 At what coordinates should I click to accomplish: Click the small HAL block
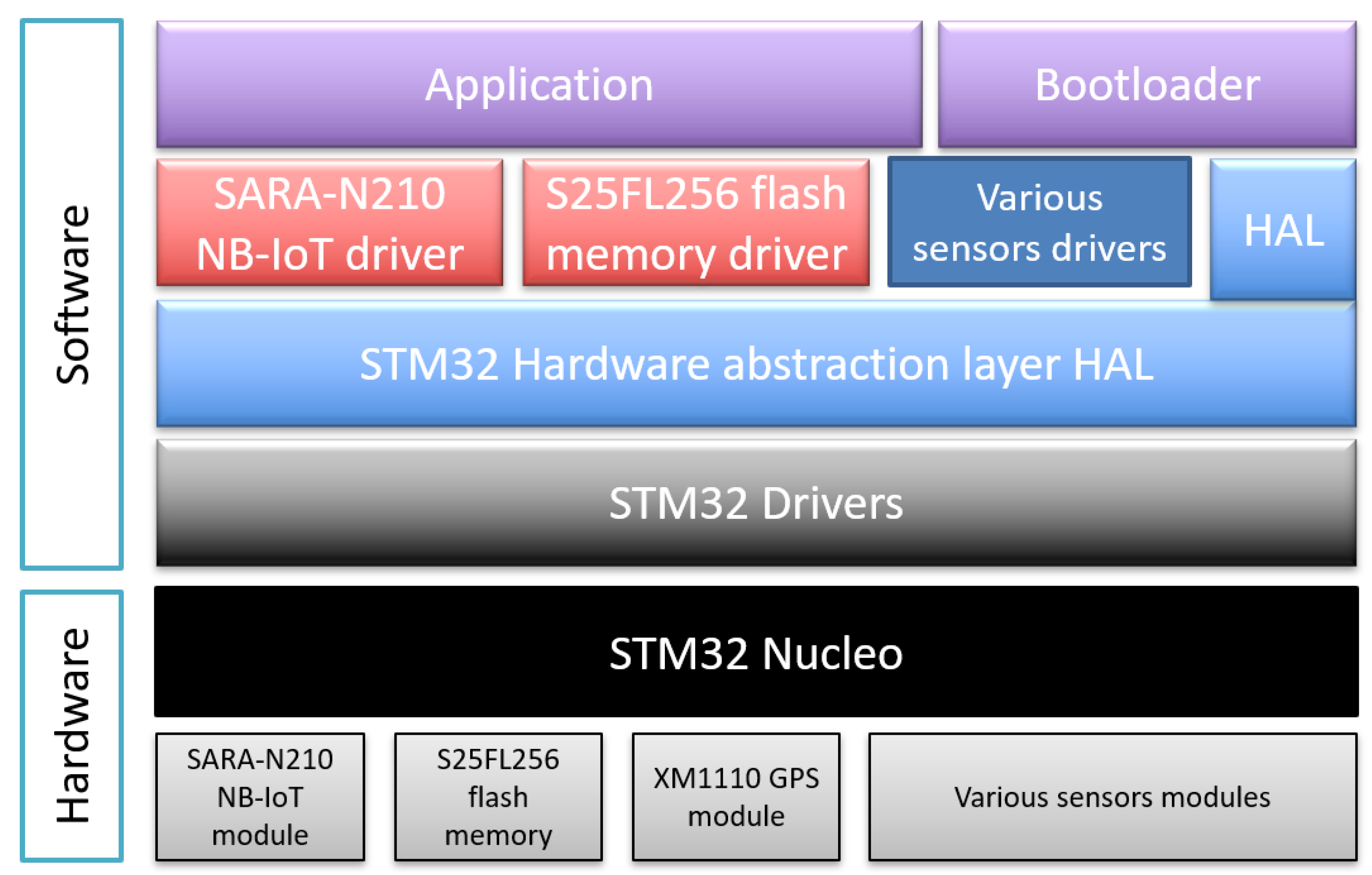point(1282,228)
